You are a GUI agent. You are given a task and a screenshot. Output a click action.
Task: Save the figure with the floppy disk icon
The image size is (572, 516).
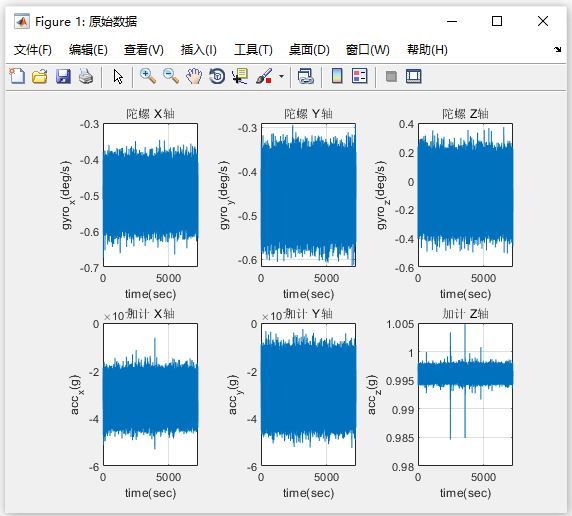63,77
